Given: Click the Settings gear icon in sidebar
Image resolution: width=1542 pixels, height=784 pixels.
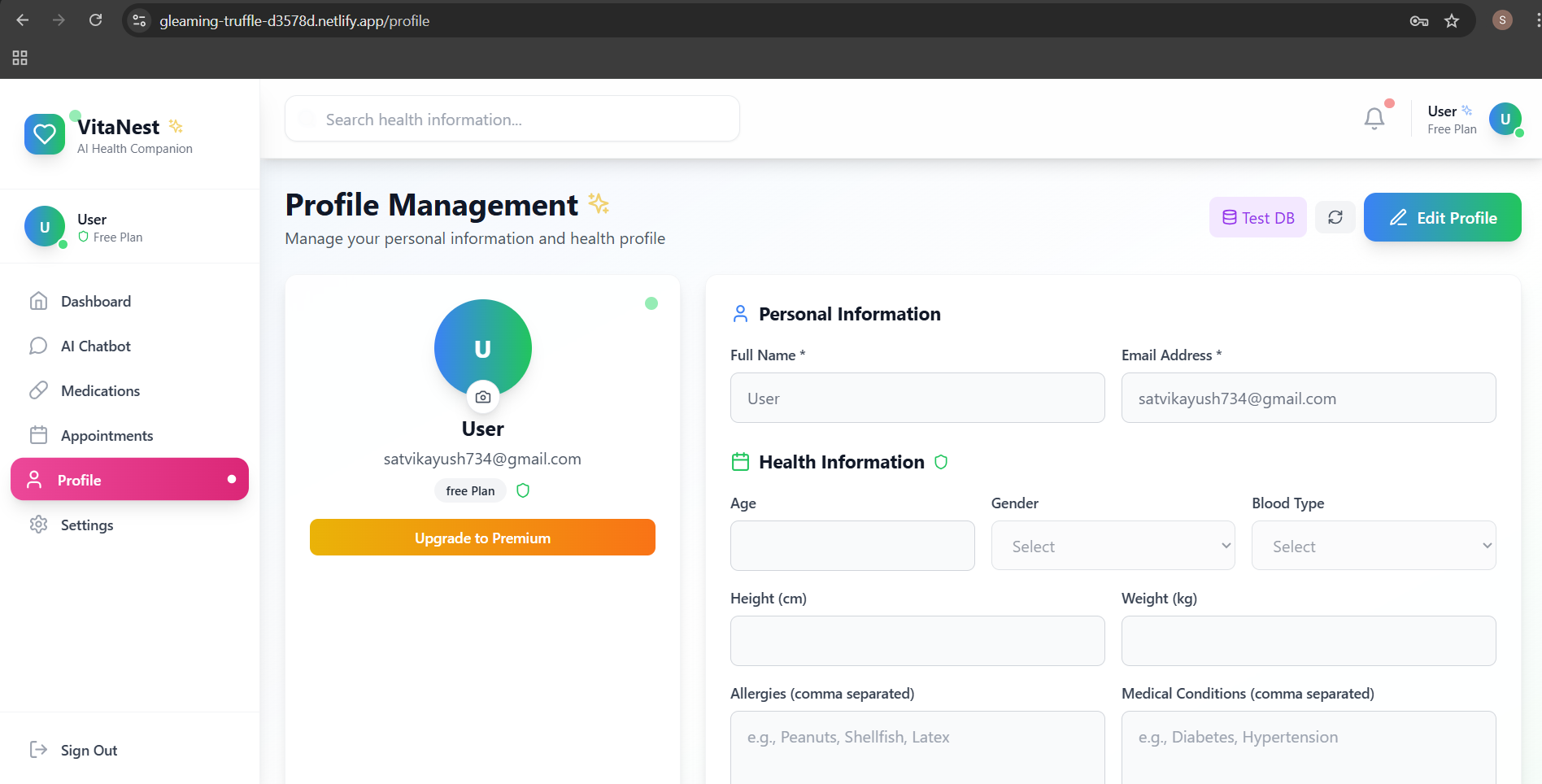Looking at the screenshot, I should coord(38,525).
